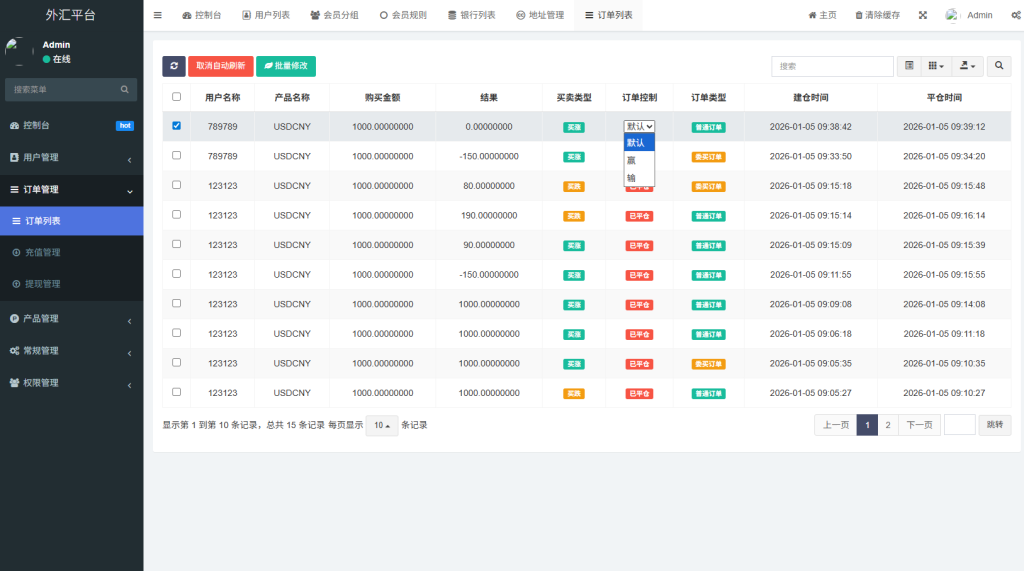Open 充值管理 in the sidebar menu

43,252
